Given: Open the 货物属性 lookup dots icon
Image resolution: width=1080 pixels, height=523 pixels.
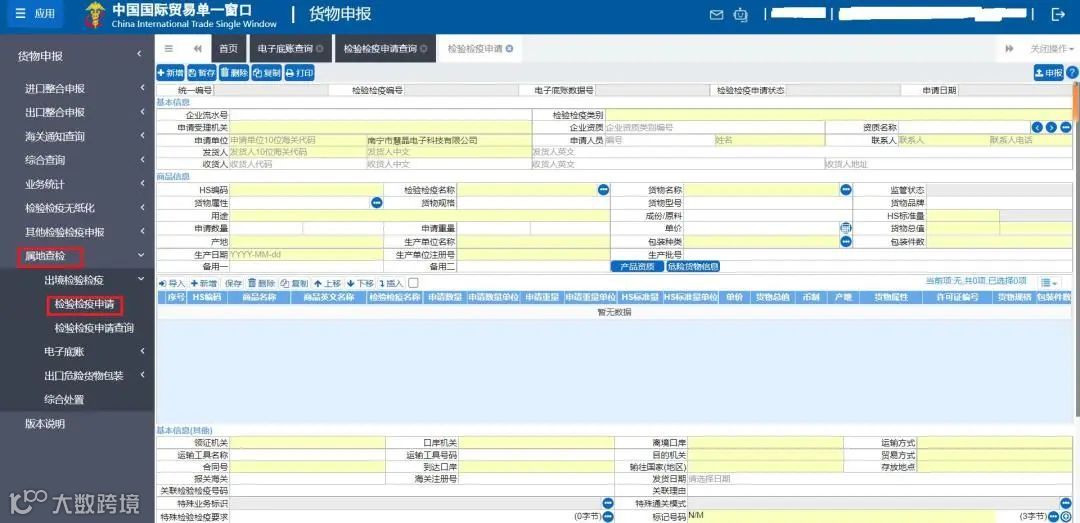Looking at the screenshot, I should 377,203.
